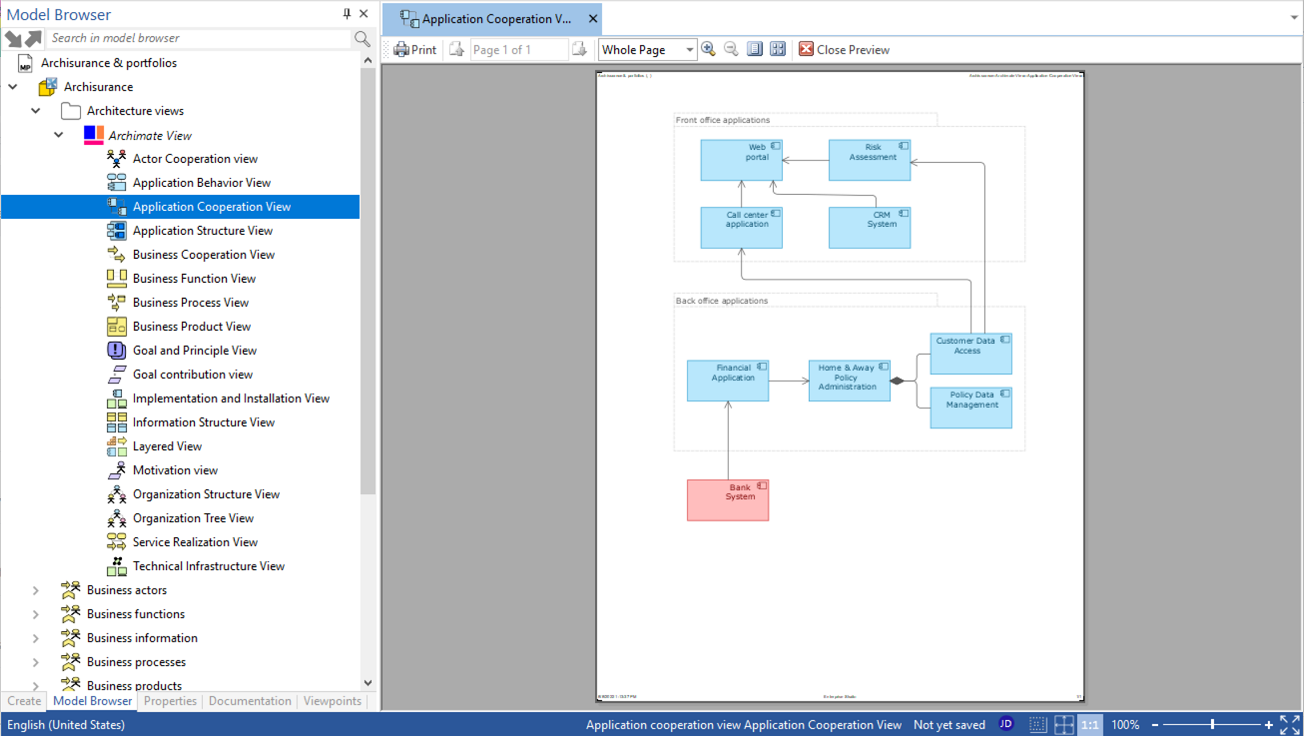Select Application Behavior View icon

[x=117, y=183]
